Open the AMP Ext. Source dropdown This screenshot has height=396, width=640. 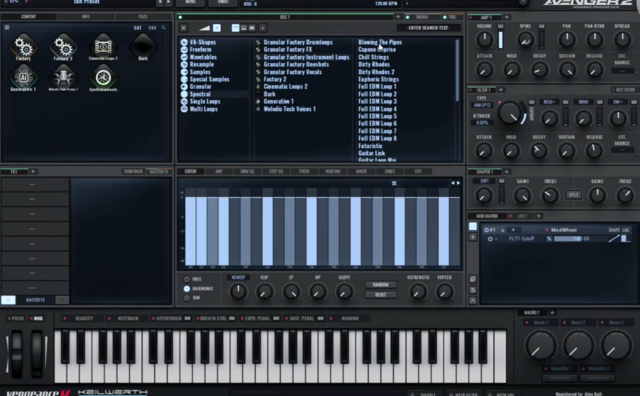click(622, 71)
